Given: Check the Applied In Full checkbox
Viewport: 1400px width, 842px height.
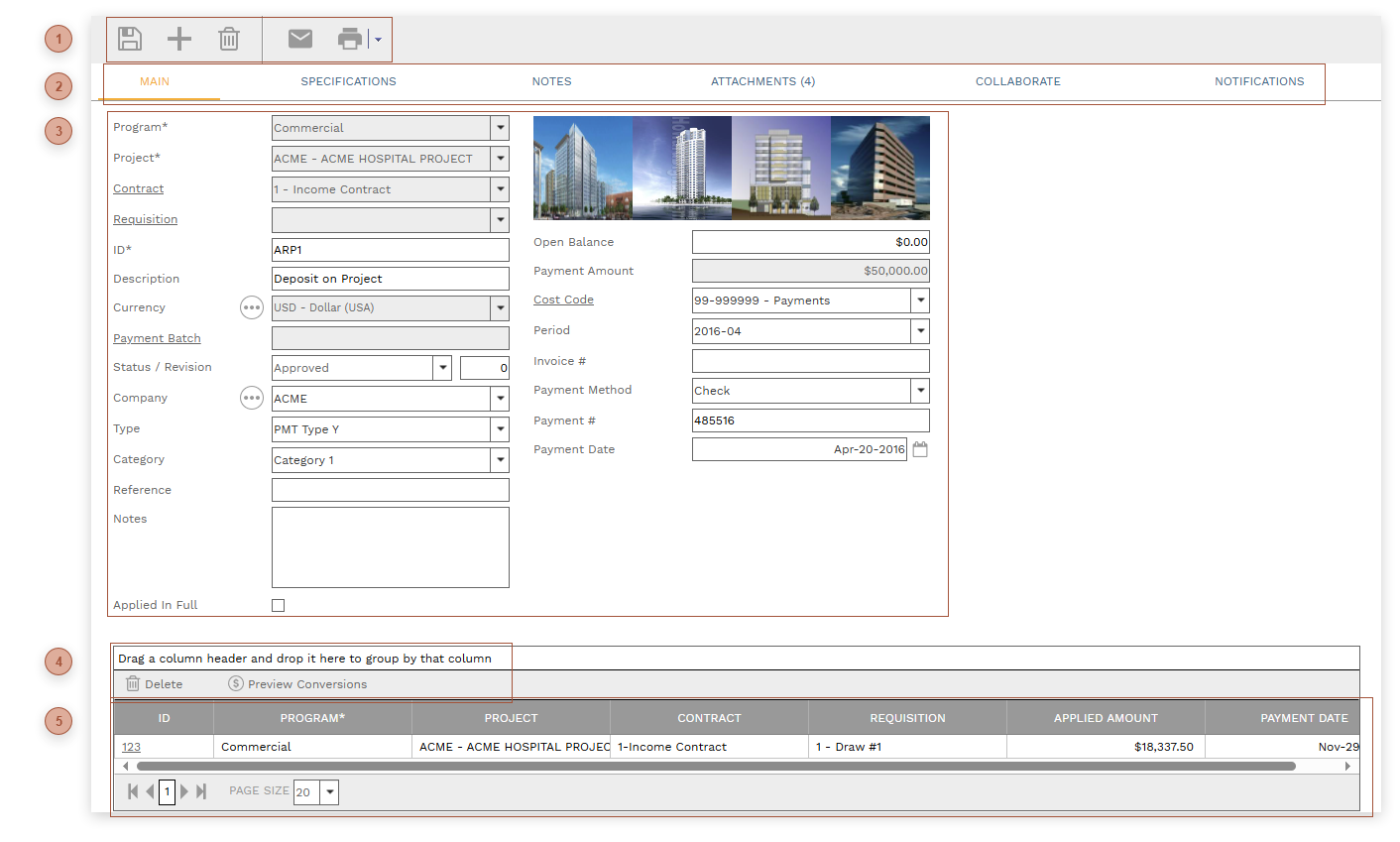Looking at the screenshot, I should click(x=278, y=604).
